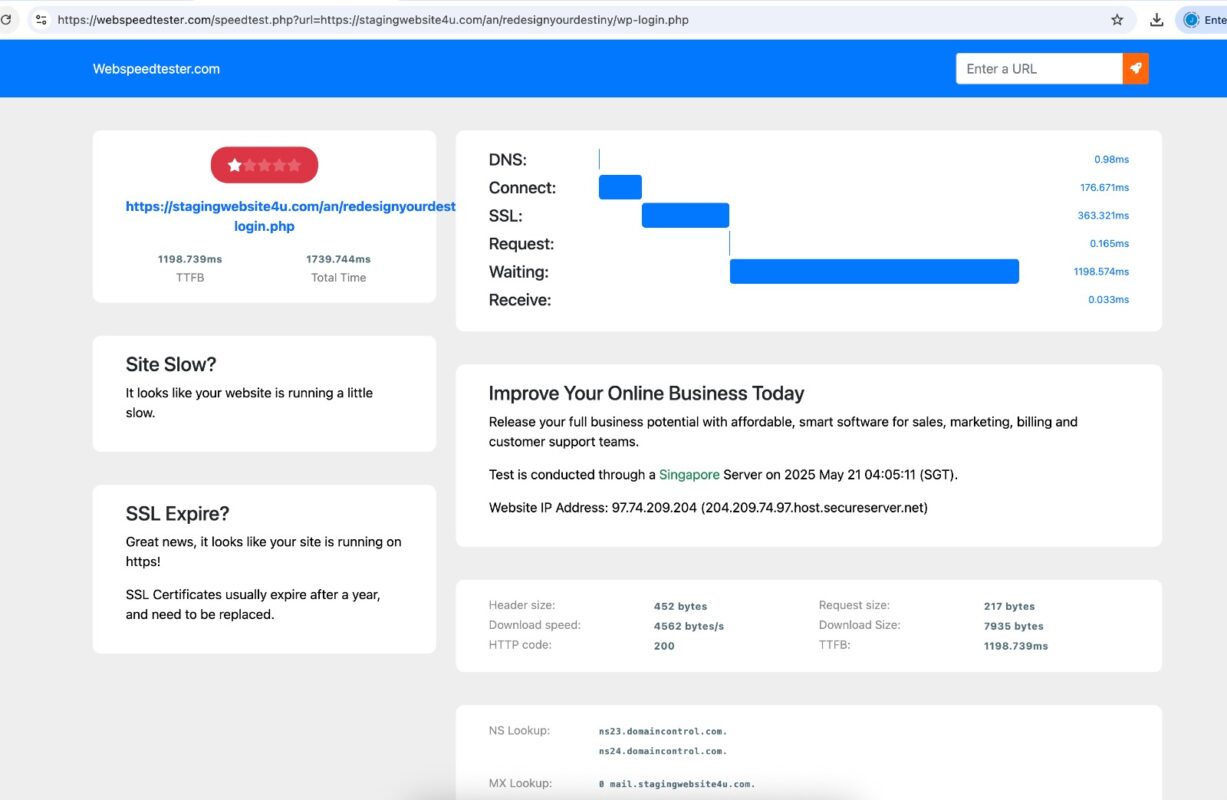Open the stagingwebsite4u wp-login.php link
This screenshot has height=800, width=1227.
[x=290, y=216]
